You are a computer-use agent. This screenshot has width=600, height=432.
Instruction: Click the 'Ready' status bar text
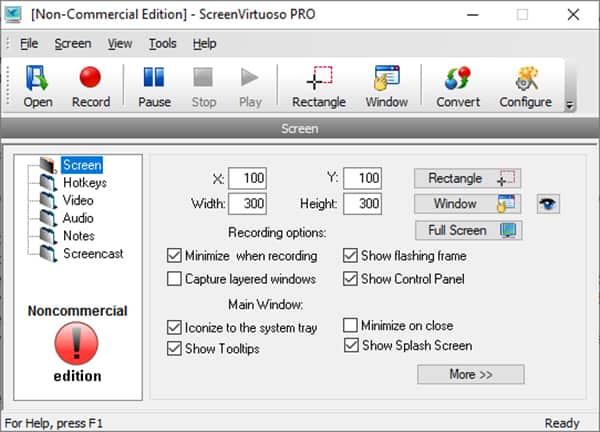(562, 423)
